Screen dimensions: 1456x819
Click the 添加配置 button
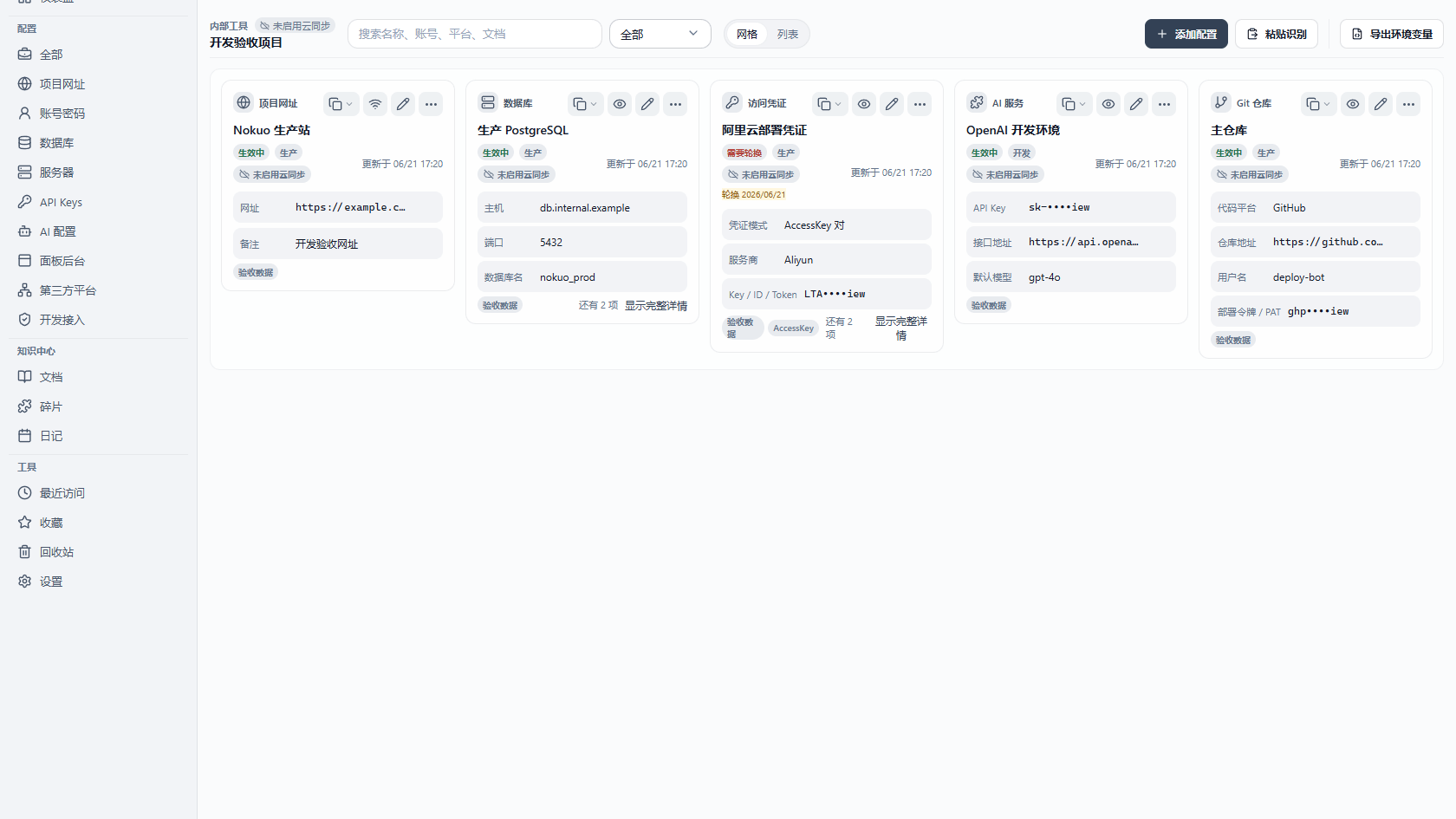tap(1186, 34)
